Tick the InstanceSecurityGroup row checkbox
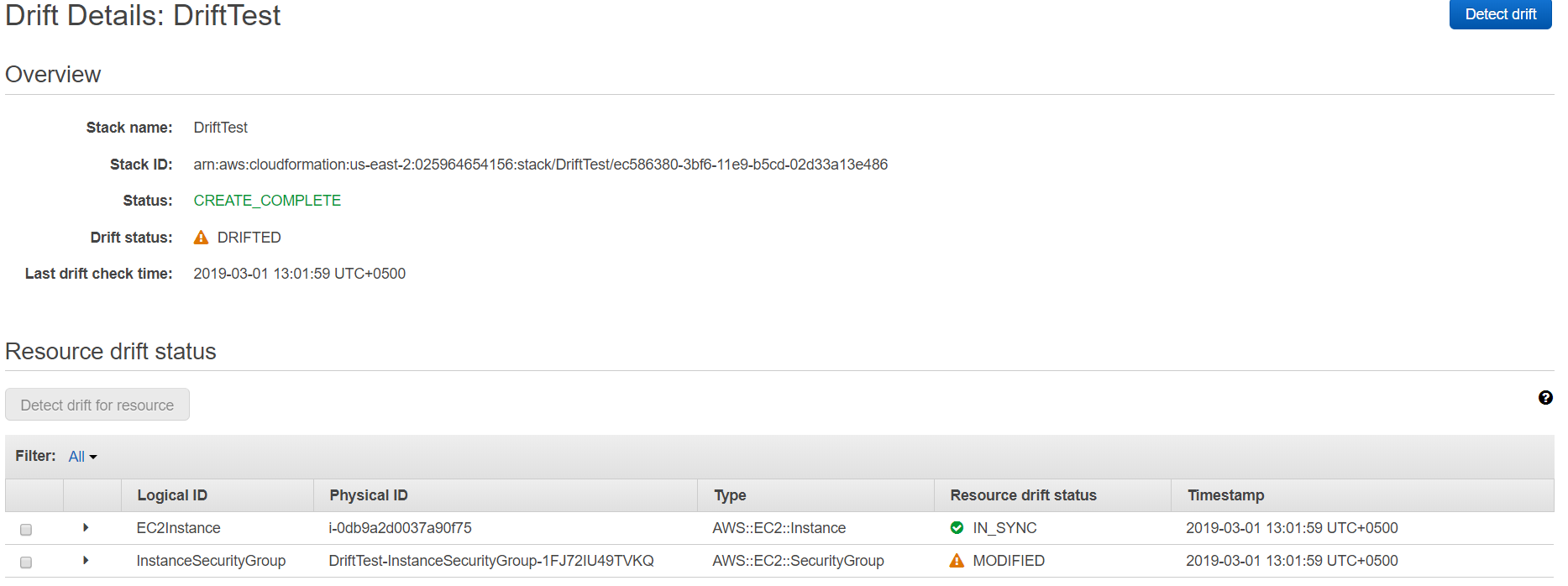Viewport: 1568px width, 586px height. pyautogui.click(x=26, y=562)
